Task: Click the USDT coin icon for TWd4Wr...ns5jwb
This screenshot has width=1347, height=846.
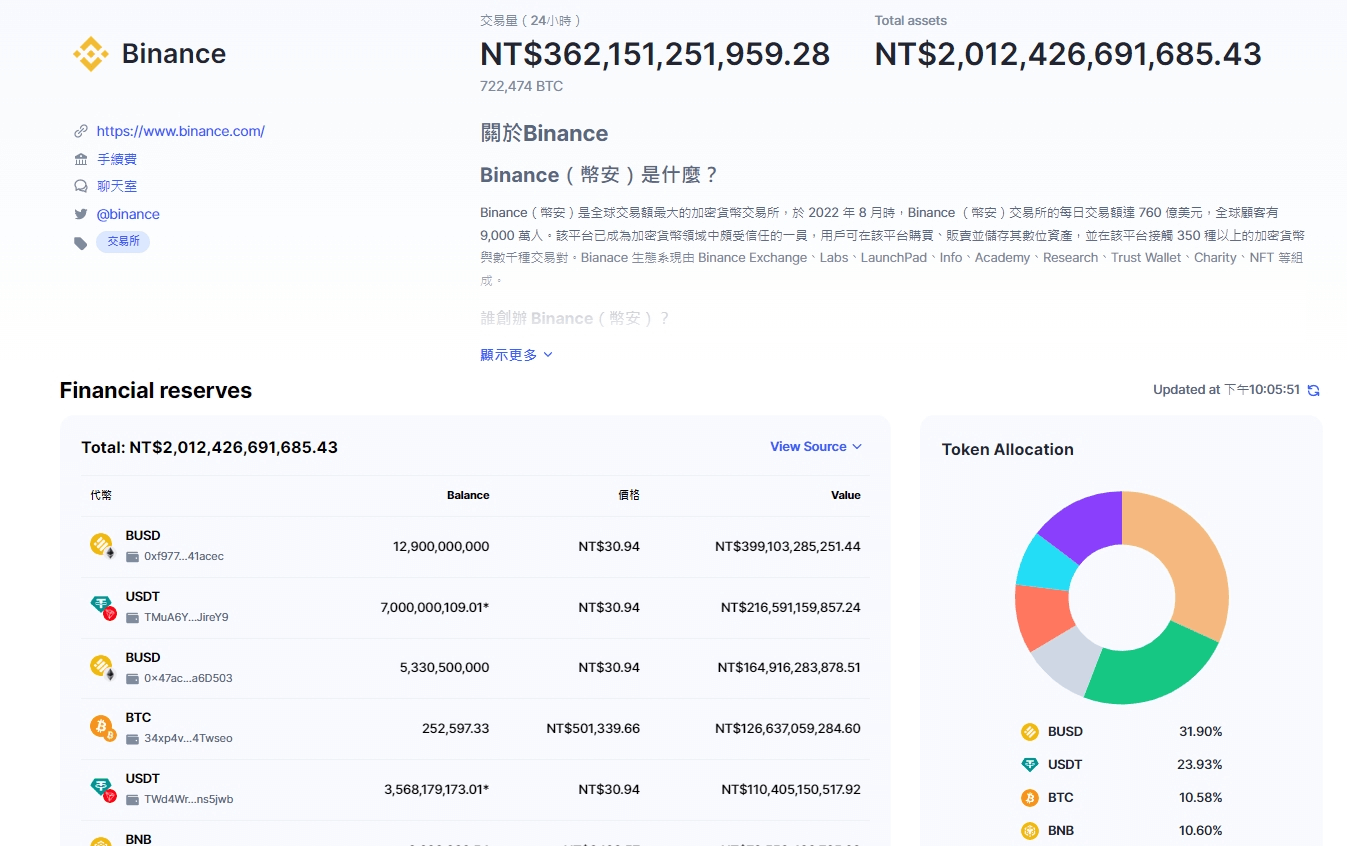Action: point(102,788)
